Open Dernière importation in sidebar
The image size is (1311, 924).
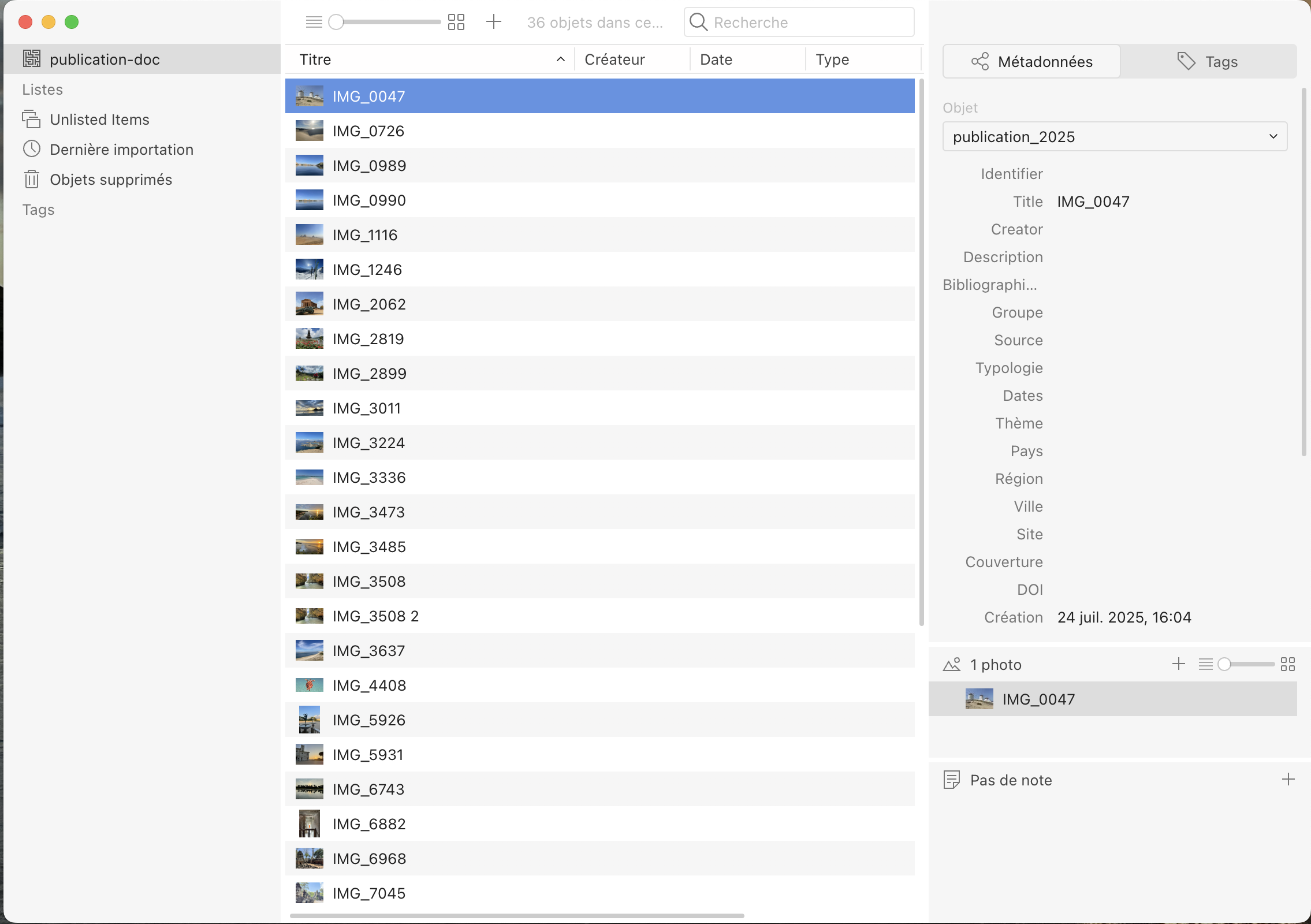click(121, 150)
